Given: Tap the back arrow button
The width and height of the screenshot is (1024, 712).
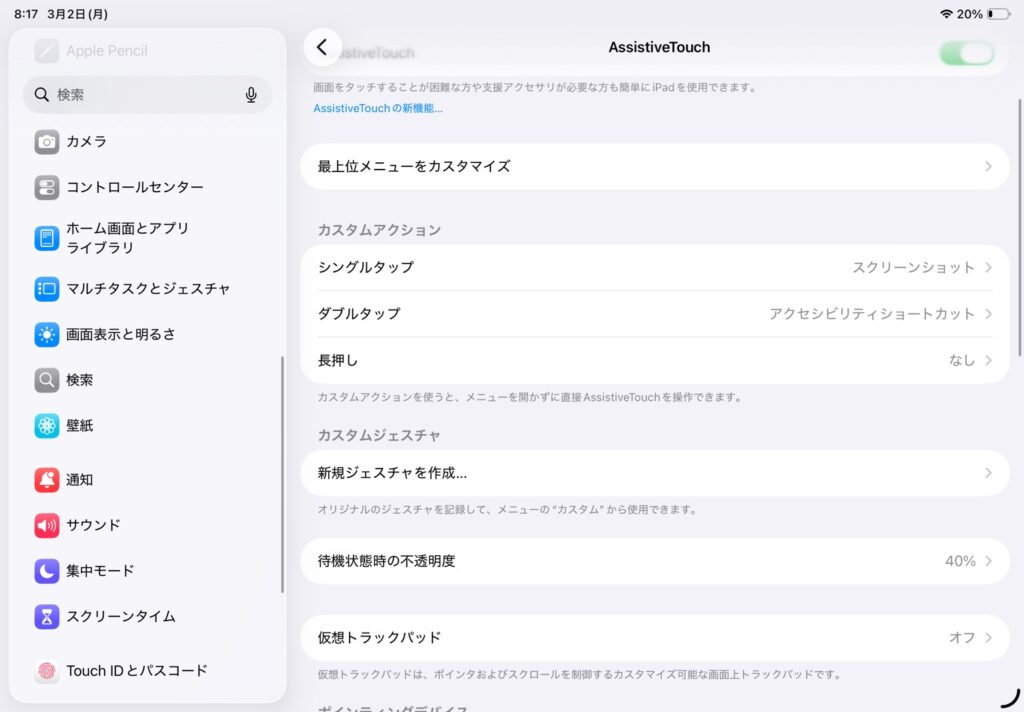Looking at the screenshot, I should click(322, 47).
